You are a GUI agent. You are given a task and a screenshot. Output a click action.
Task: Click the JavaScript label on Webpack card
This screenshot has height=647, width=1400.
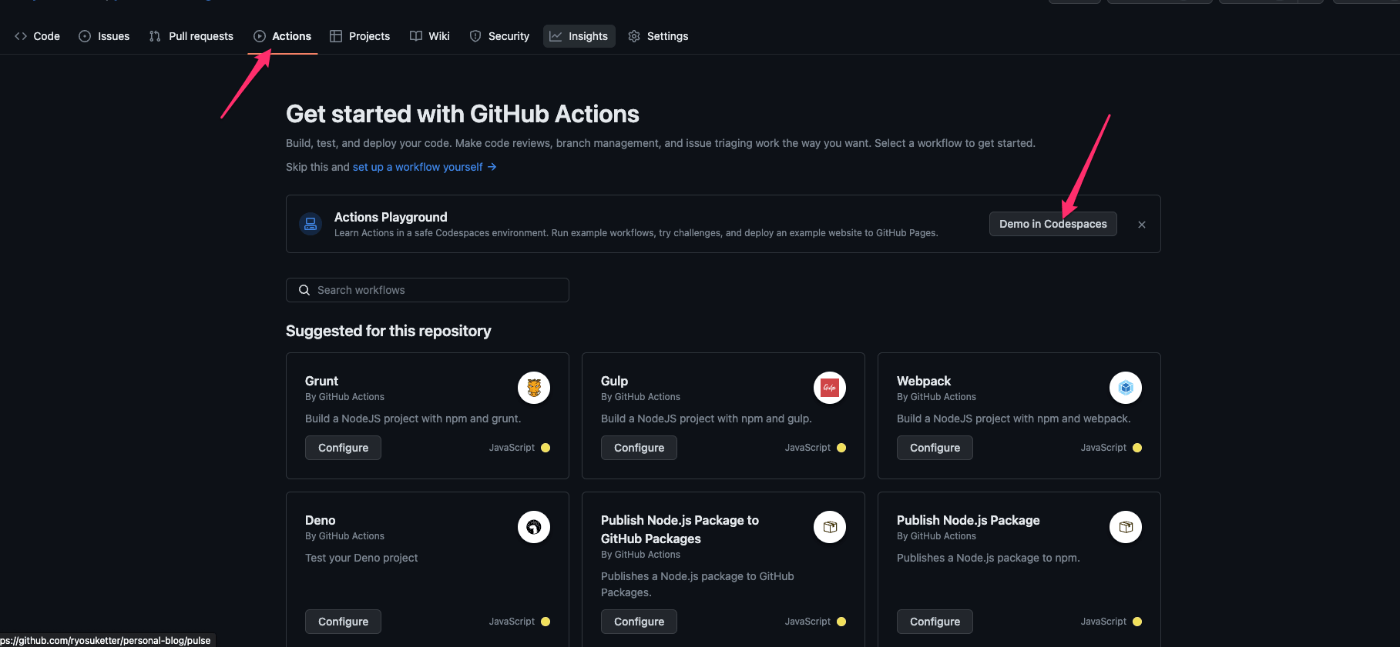(x=1104, y=448)
